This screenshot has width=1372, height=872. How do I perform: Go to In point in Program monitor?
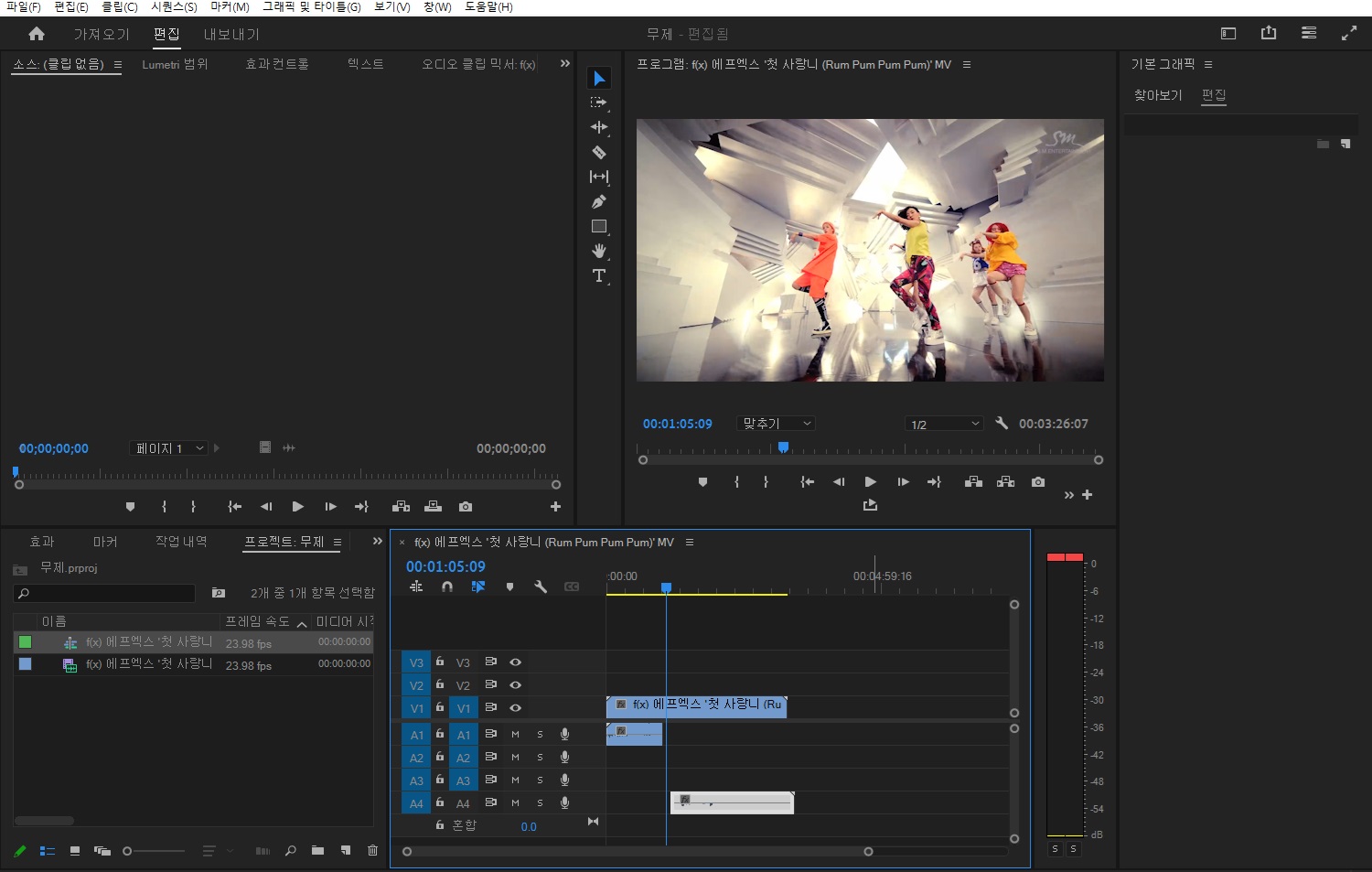coord(807,482)
